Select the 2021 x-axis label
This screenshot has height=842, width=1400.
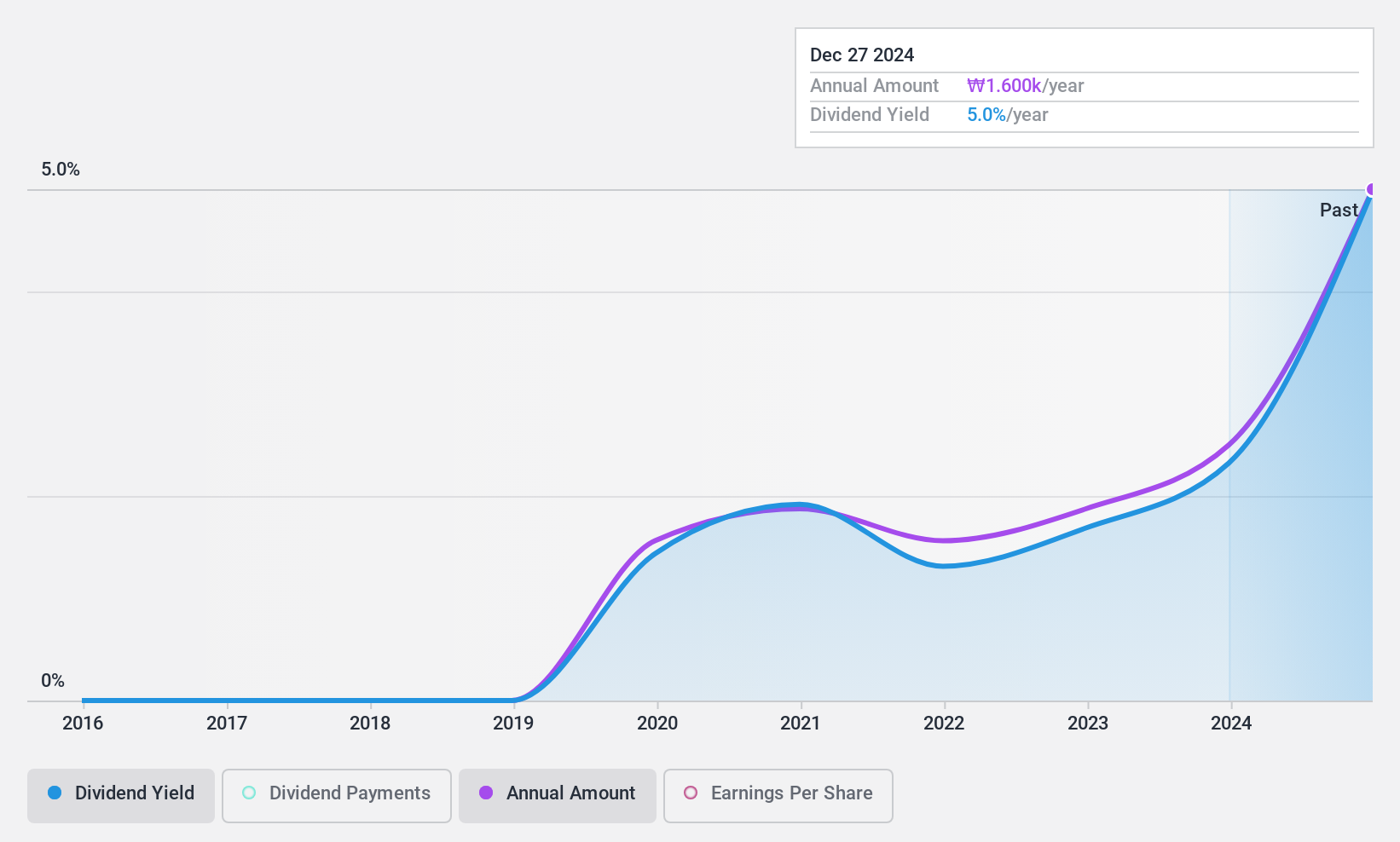click(801, 724)
